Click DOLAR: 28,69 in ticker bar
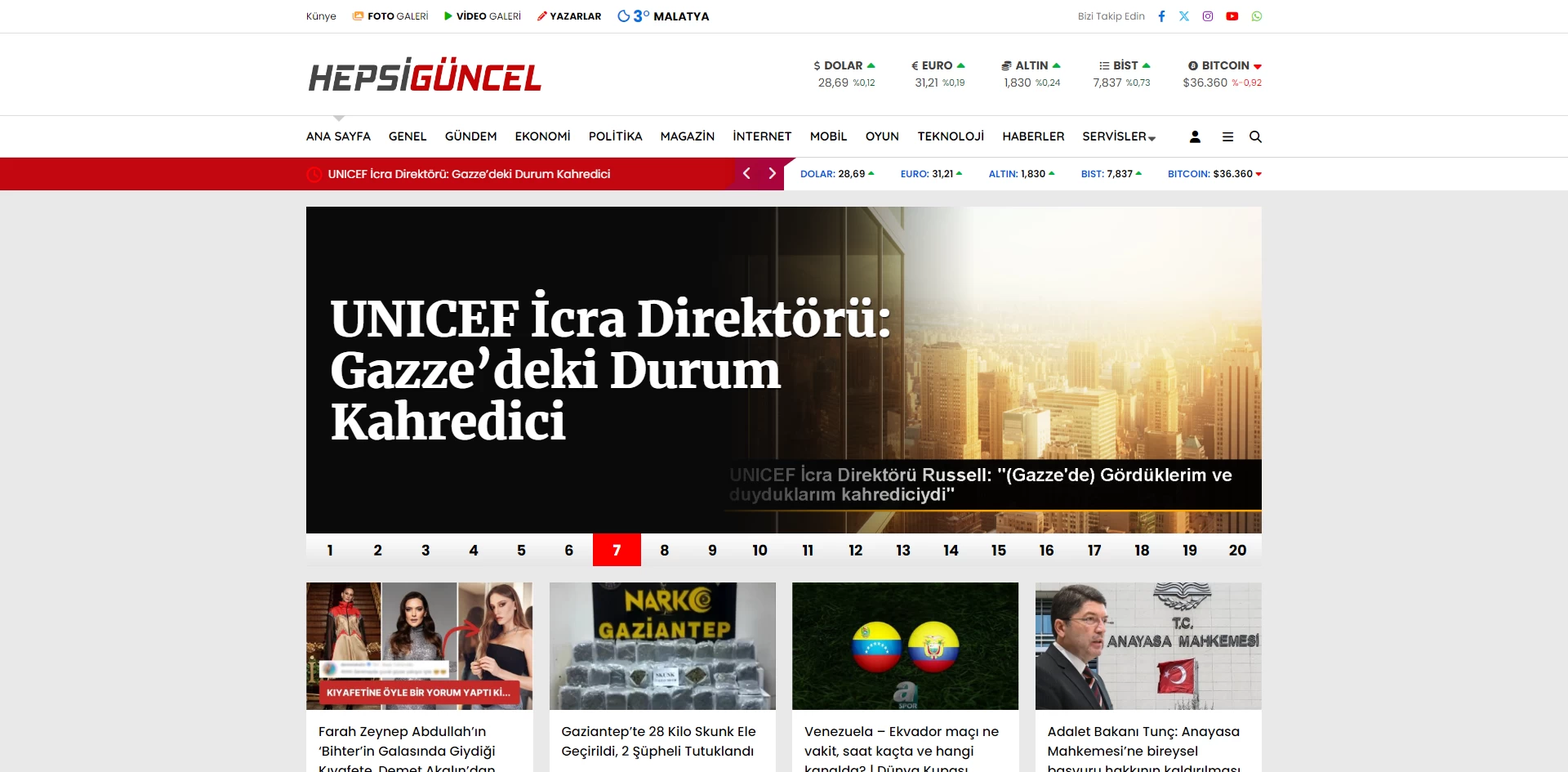This screenshot has width=1568, height=772. (x=837, y=174)
